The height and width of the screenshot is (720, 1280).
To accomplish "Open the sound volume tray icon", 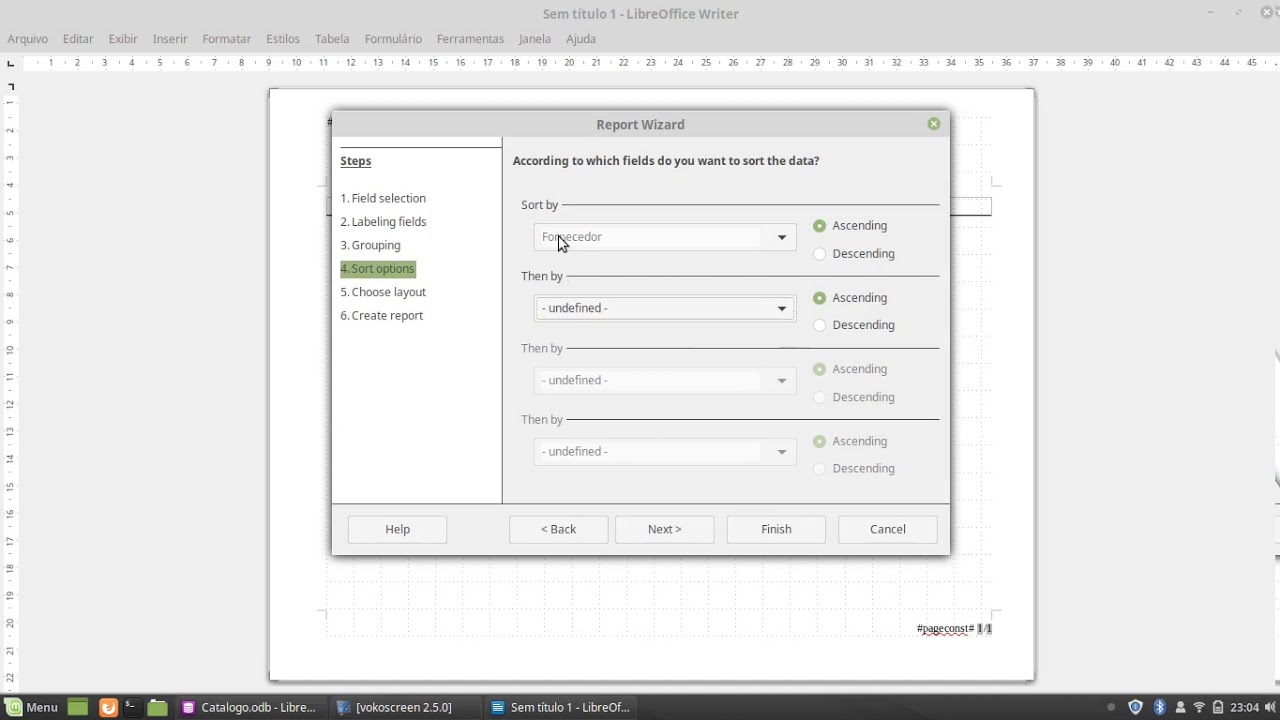I will 1270,707.
